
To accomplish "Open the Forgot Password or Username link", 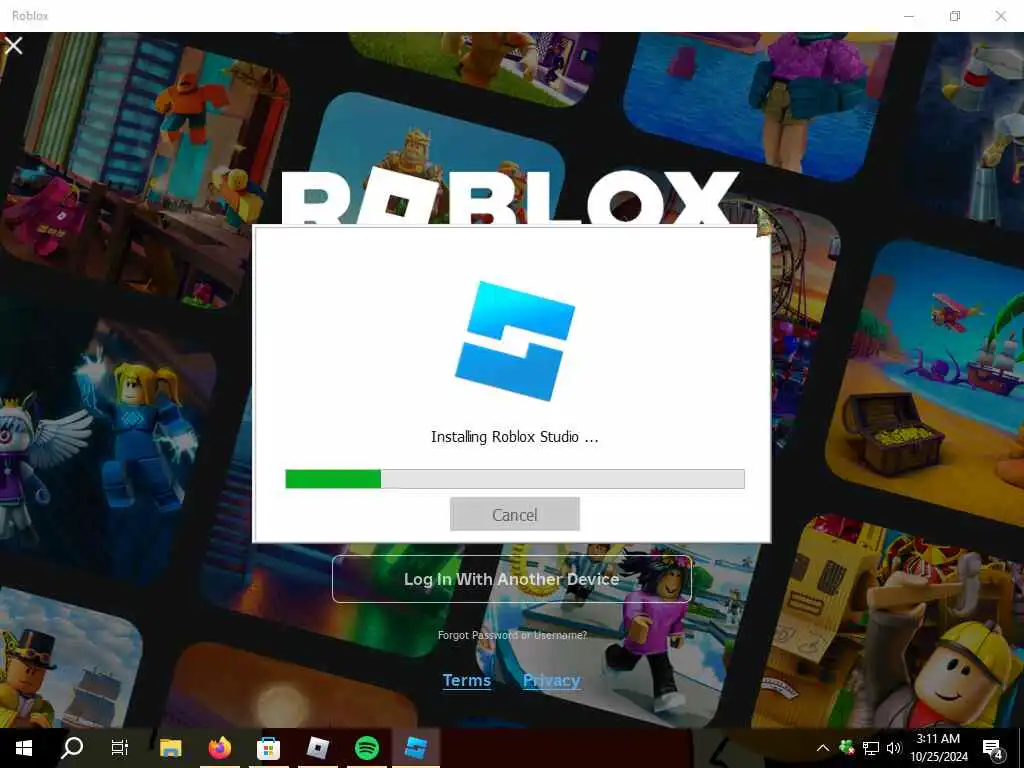I will pos(512,635).
